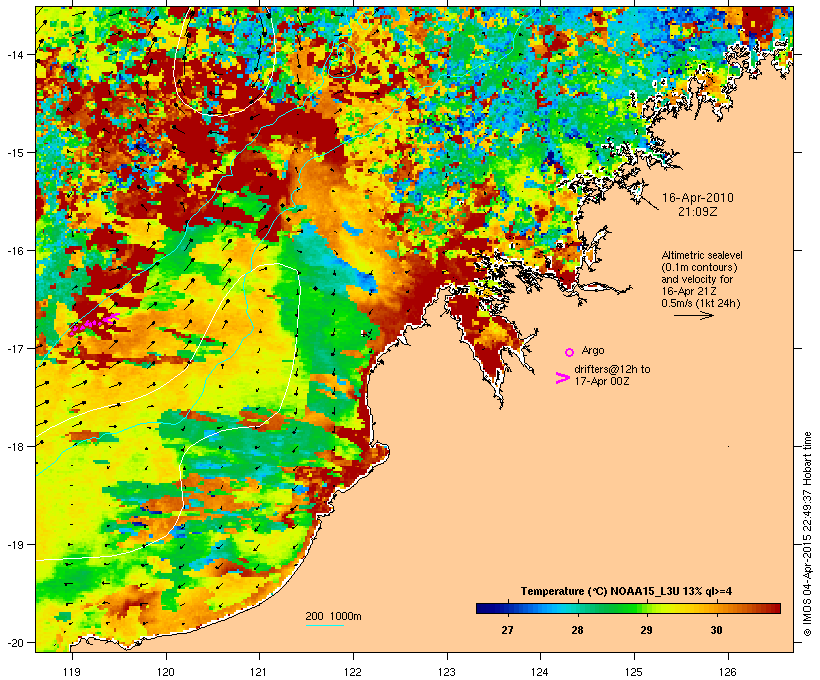Click the 'drifters@12h to' legend label
Image resolution: width=820 pixels, height=680 pixels.
[x=612, y=369]
